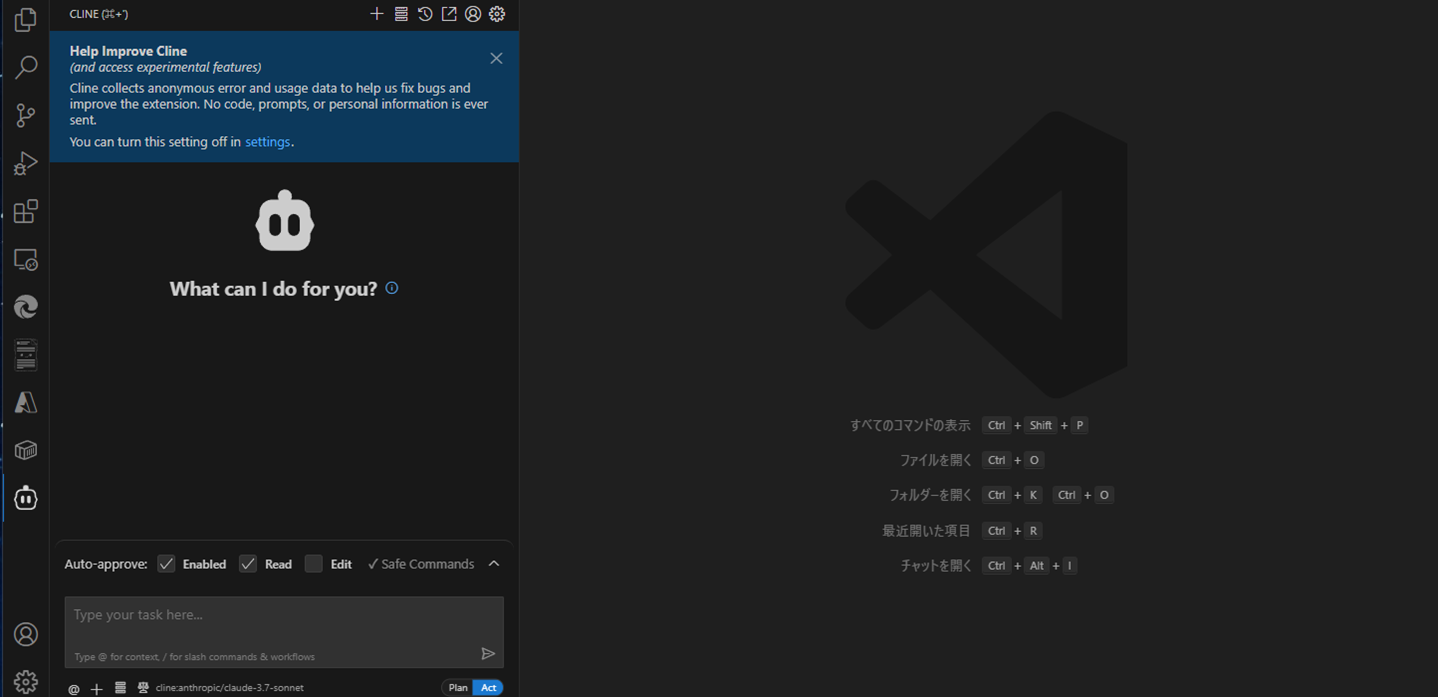
Task: Dismiss the Help Improve Cline banner
Action: (x=496, y=58)
